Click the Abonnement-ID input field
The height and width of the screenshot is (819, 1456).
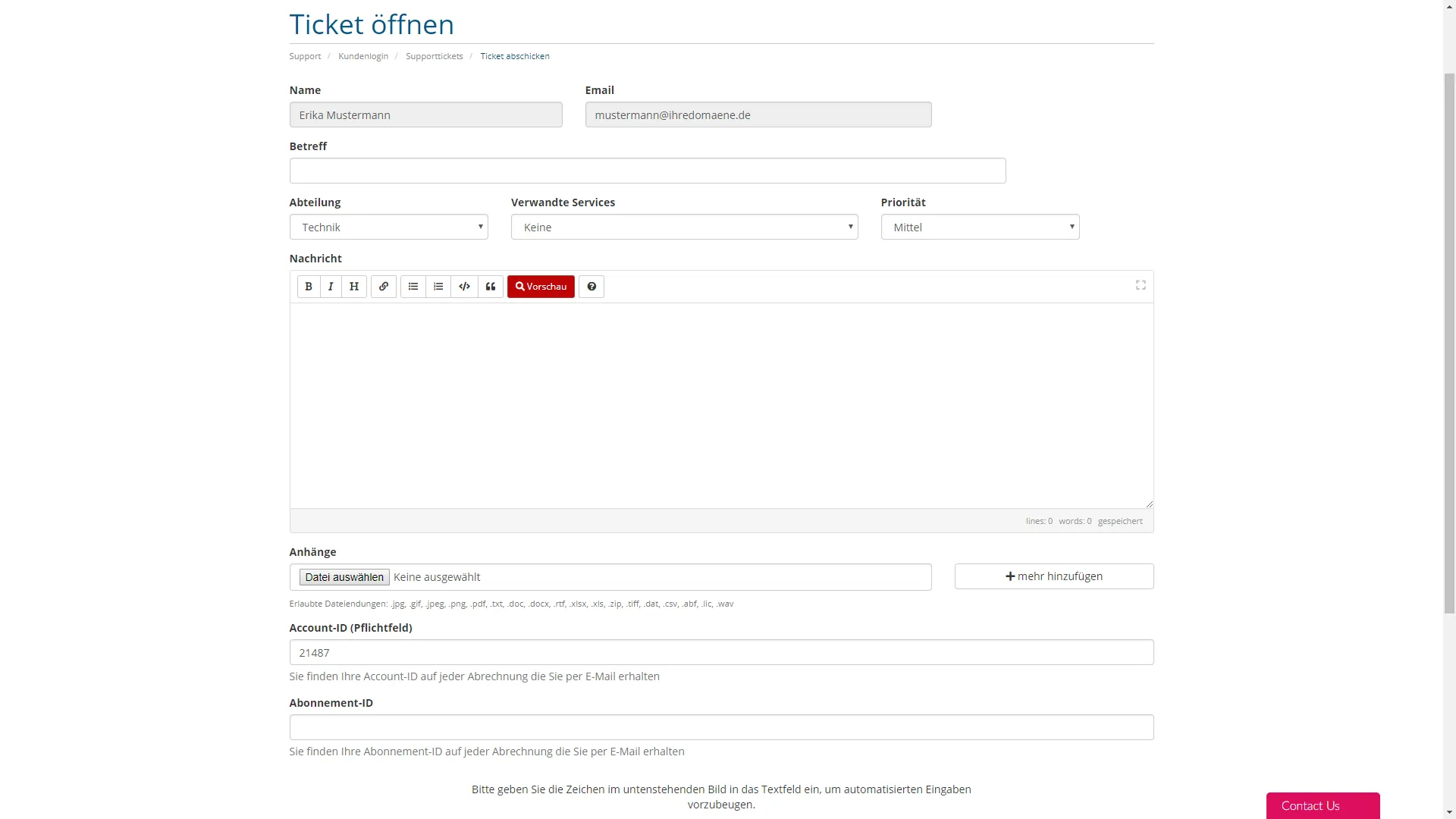[722, 727]
